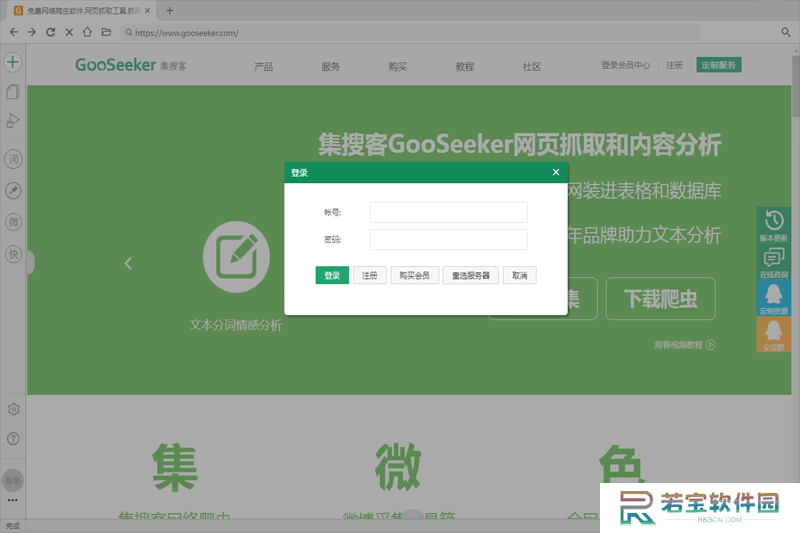Open the 产品 menu

pyautogui.click(x=264, y=67)
